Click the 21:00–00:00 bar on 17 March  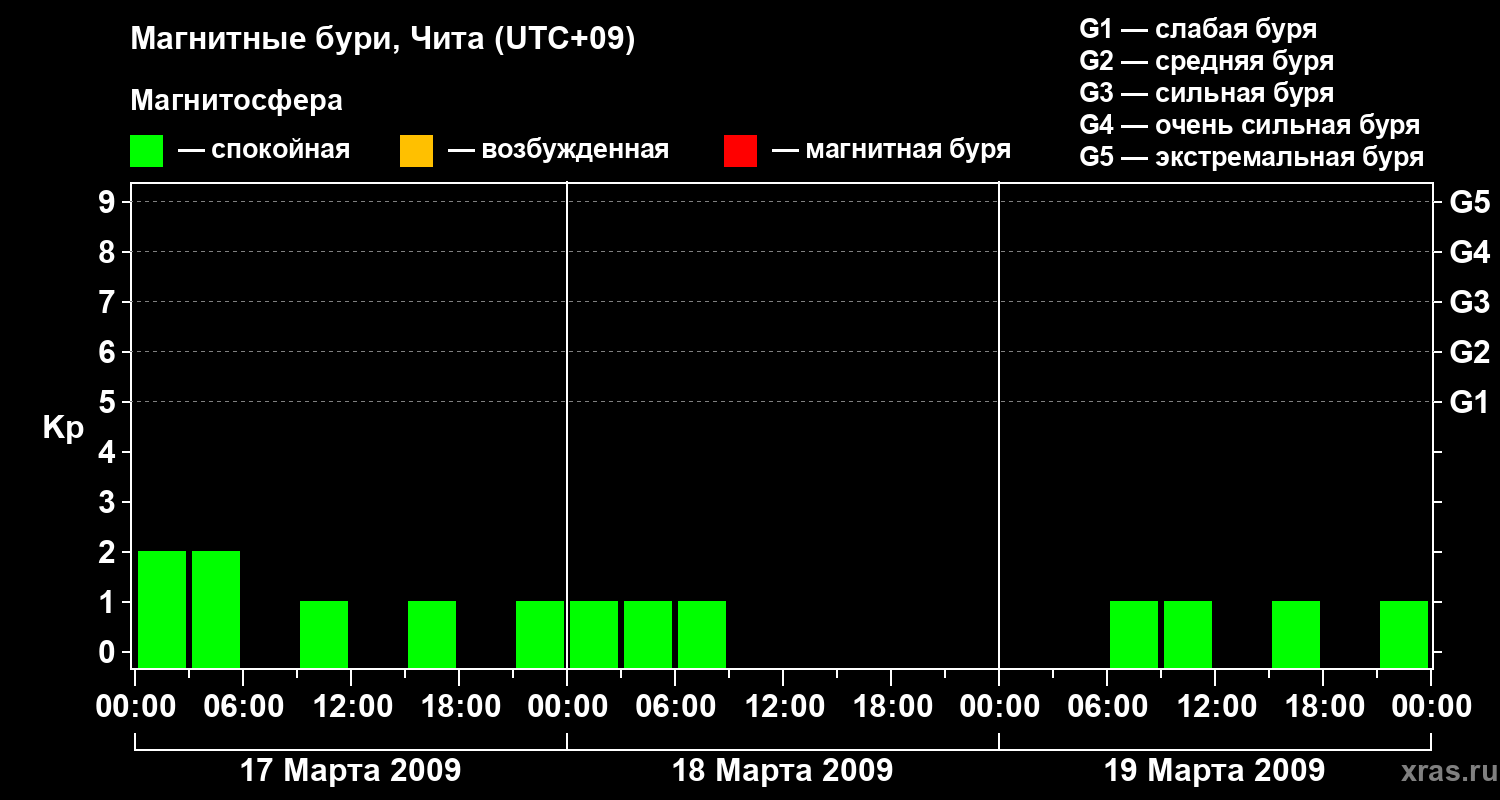point(540,634)
